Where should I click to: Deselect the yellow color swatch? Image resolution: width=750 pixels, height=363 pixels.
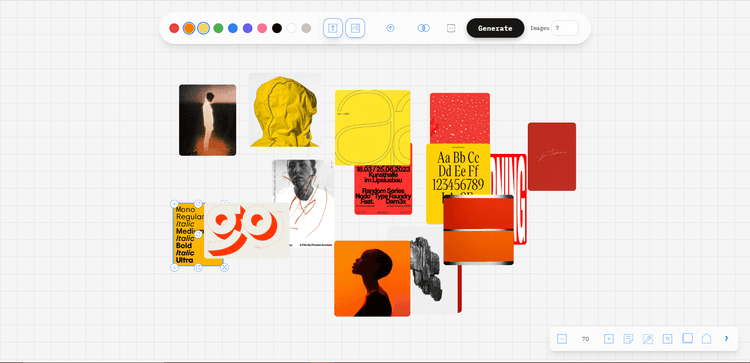[204, 28]
